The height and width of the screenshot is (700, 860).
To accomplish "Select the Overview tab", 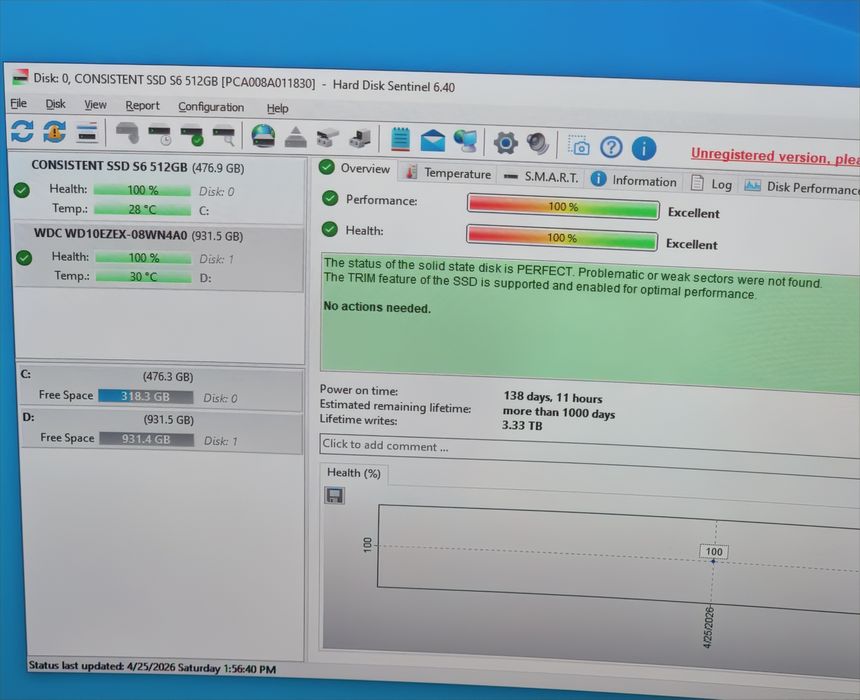I will pyautogui.click(x=355, y=168).
